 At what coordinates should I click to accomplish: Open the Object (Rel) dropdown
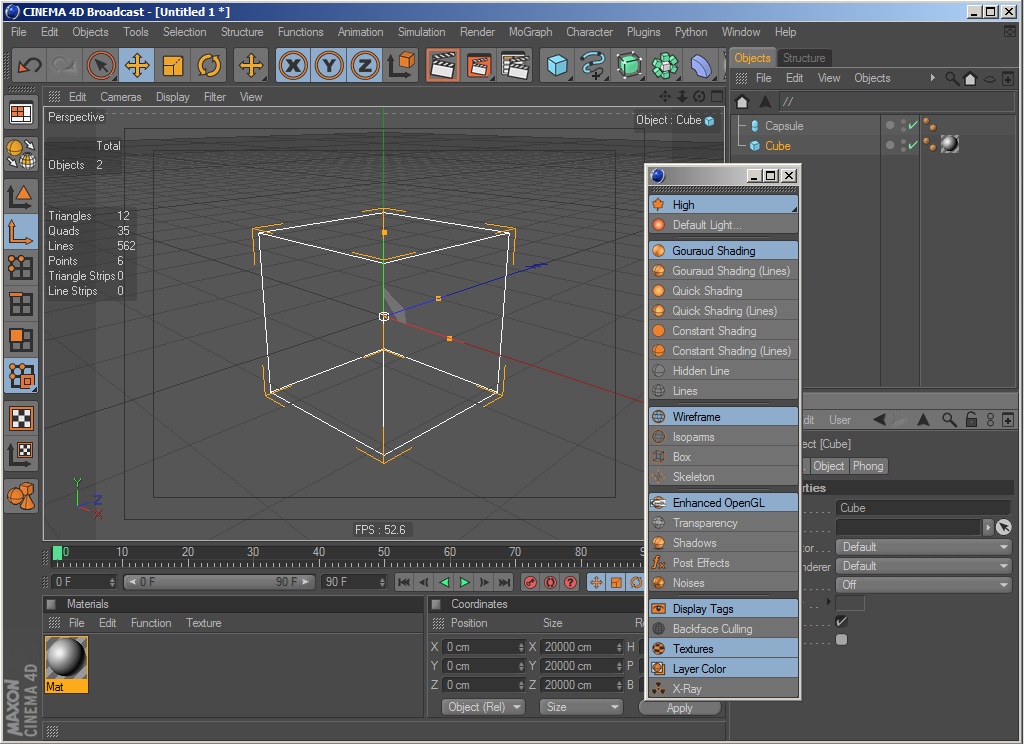[484, 707]
